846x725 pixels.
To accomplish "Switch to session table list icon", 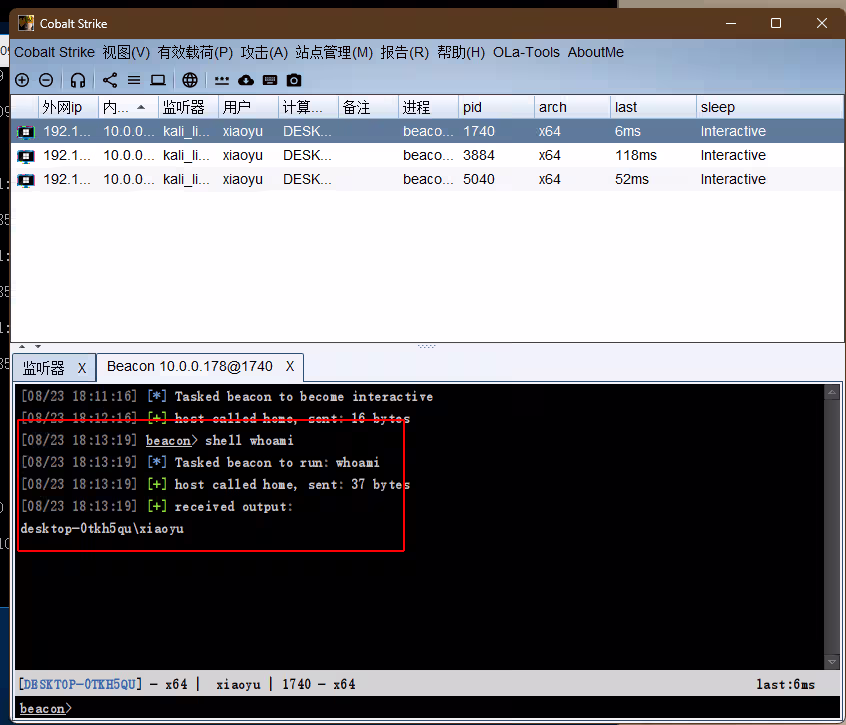I will pos(134,80).
